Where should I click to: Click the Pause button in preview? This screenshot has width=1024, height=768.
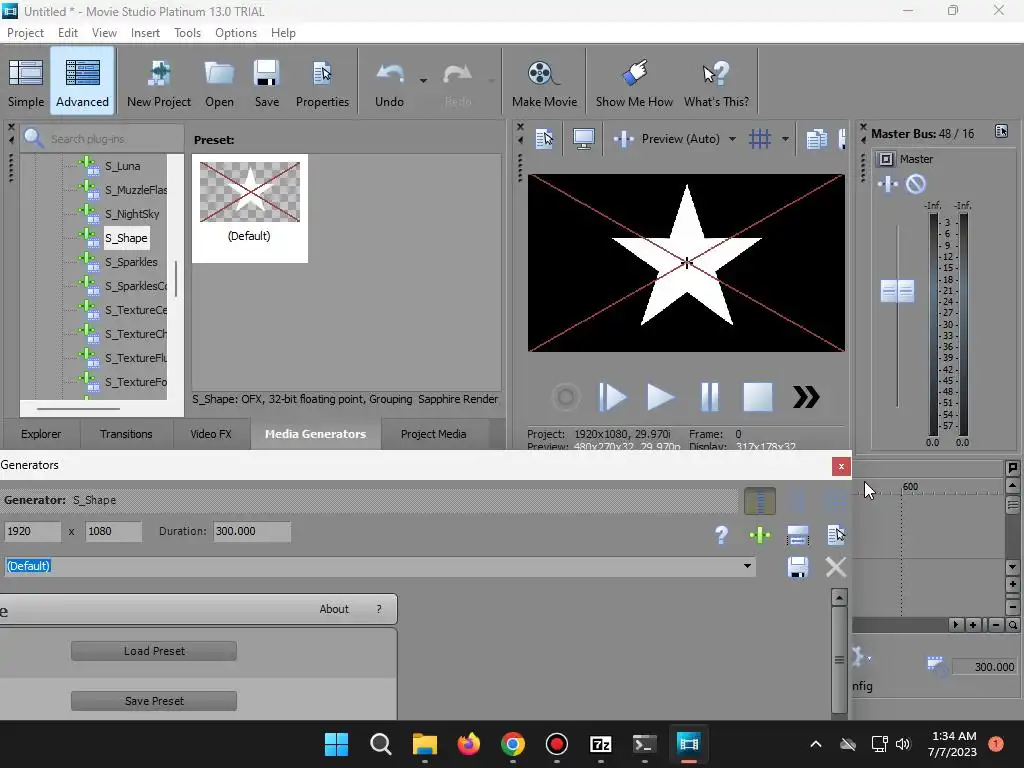point(709,397)
